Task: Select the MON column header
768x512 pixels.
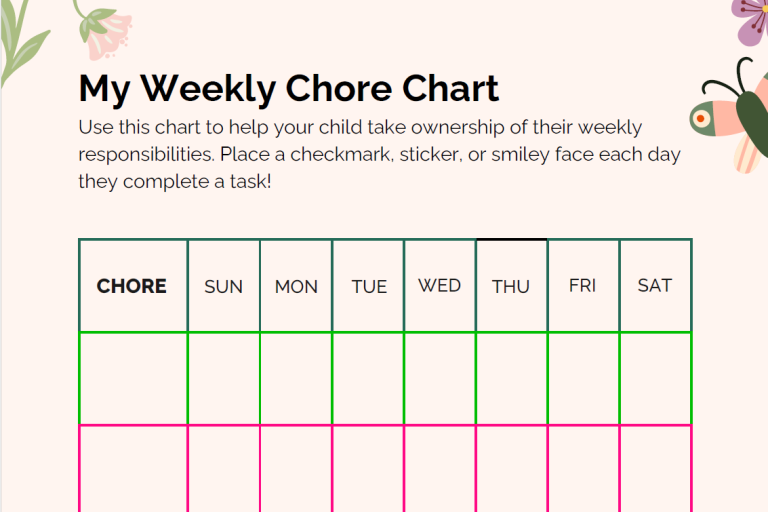Action: click(296, 286)
